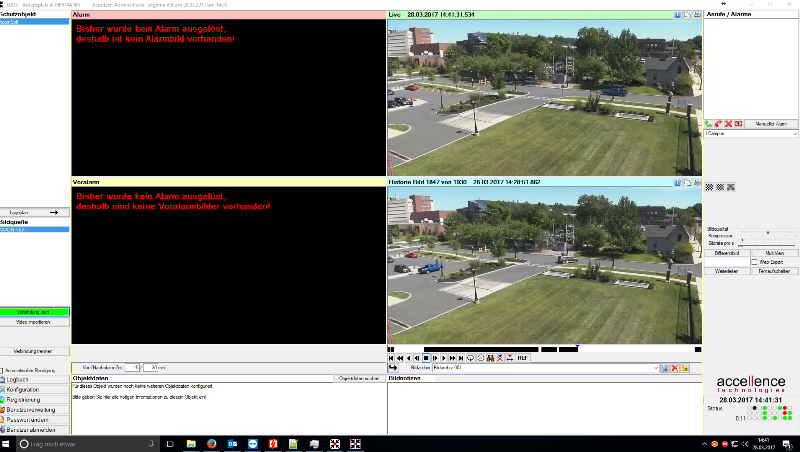Jump to the last history frame
Screen dimensions: 800x452
tap(461, 358)
